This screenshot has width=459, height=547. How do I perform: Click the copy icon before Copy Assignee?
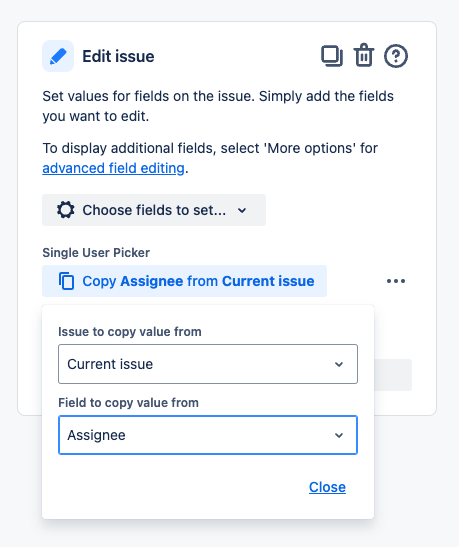click(66, 281)
